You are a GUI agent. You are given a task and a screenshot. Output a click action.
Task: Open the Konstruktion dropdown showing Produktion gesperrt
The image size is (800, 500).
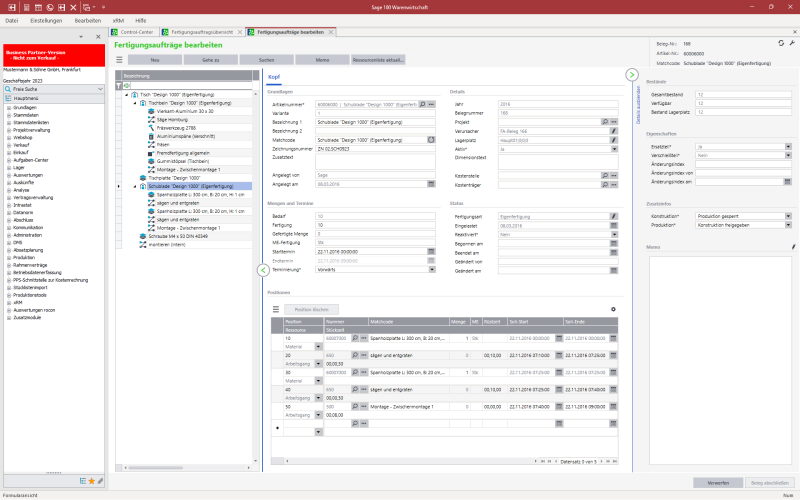point(788,216)
